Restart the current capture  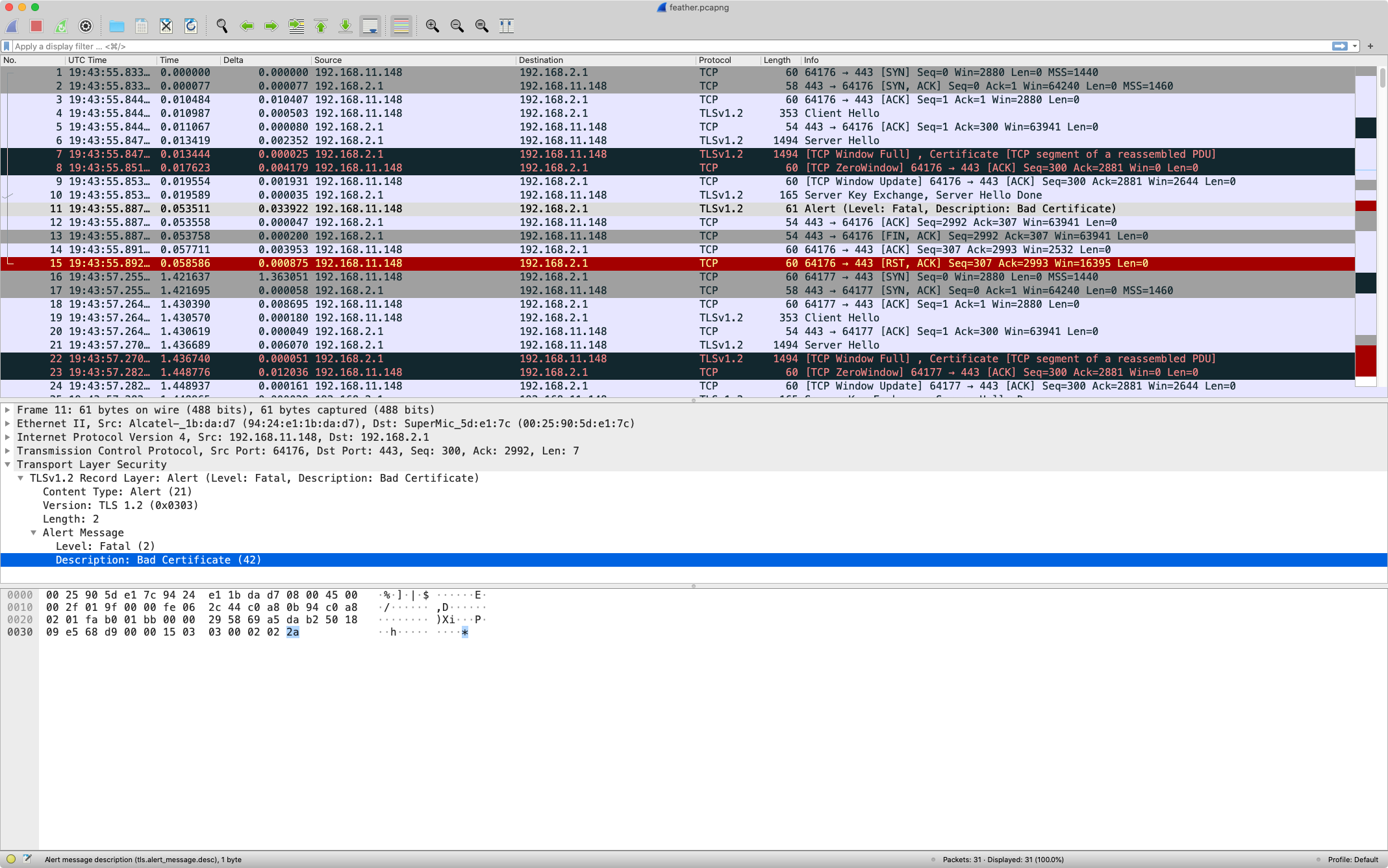point(61,26)
